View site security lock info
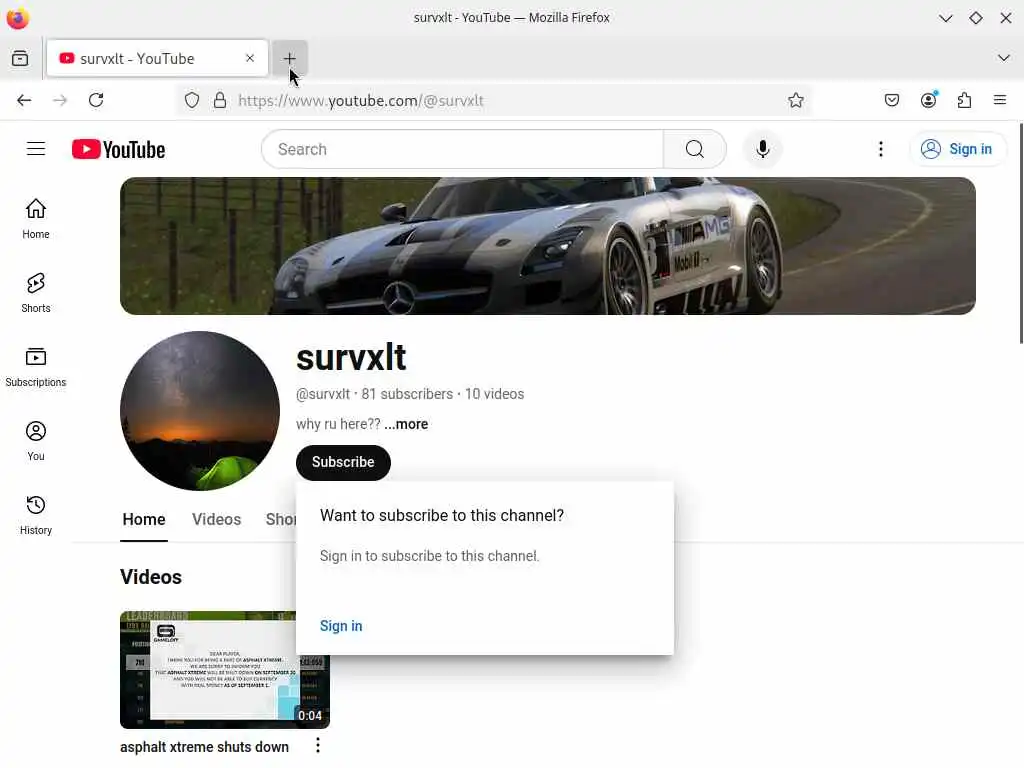Screen dimensions: 1024x768 pos(220,100)
